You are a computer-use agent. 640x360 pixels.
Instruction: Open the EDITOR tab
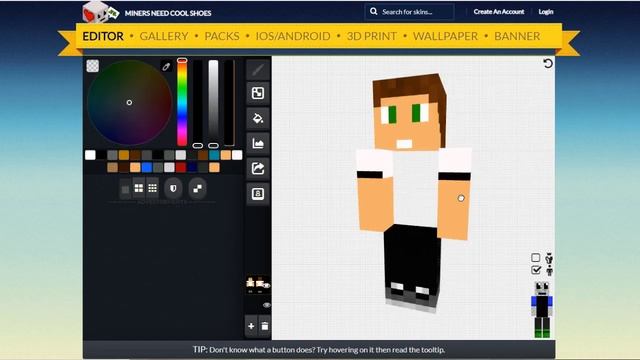(103, 36)
